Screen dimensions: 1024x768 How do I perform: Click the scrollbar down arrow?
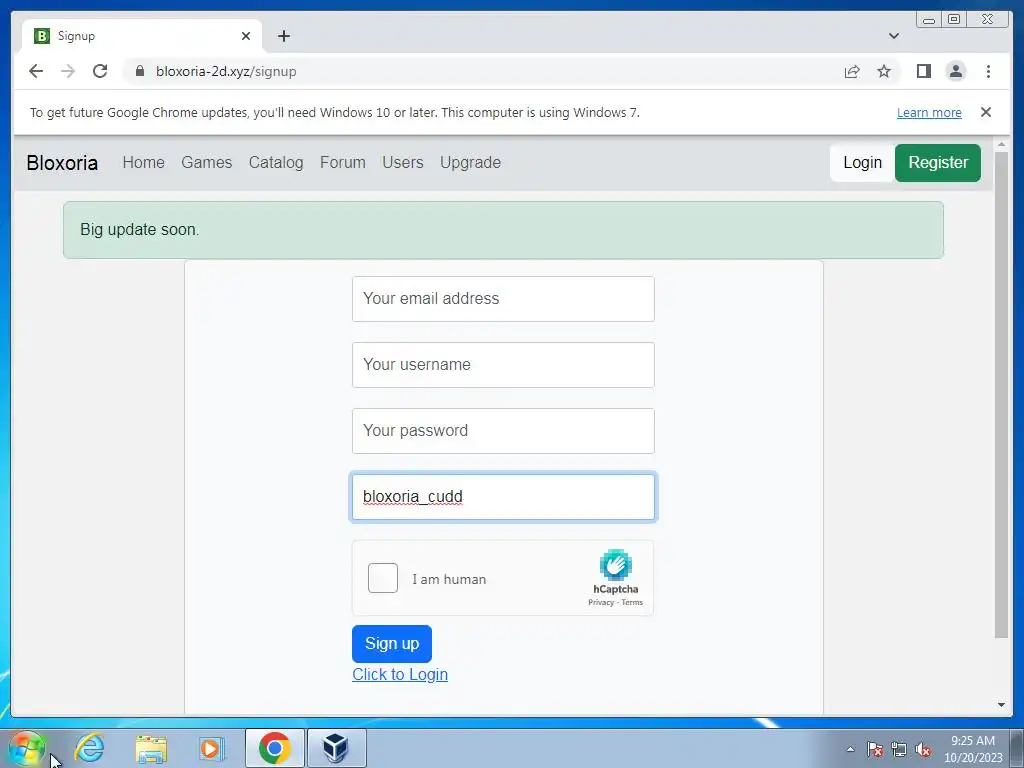point(1001,705)
